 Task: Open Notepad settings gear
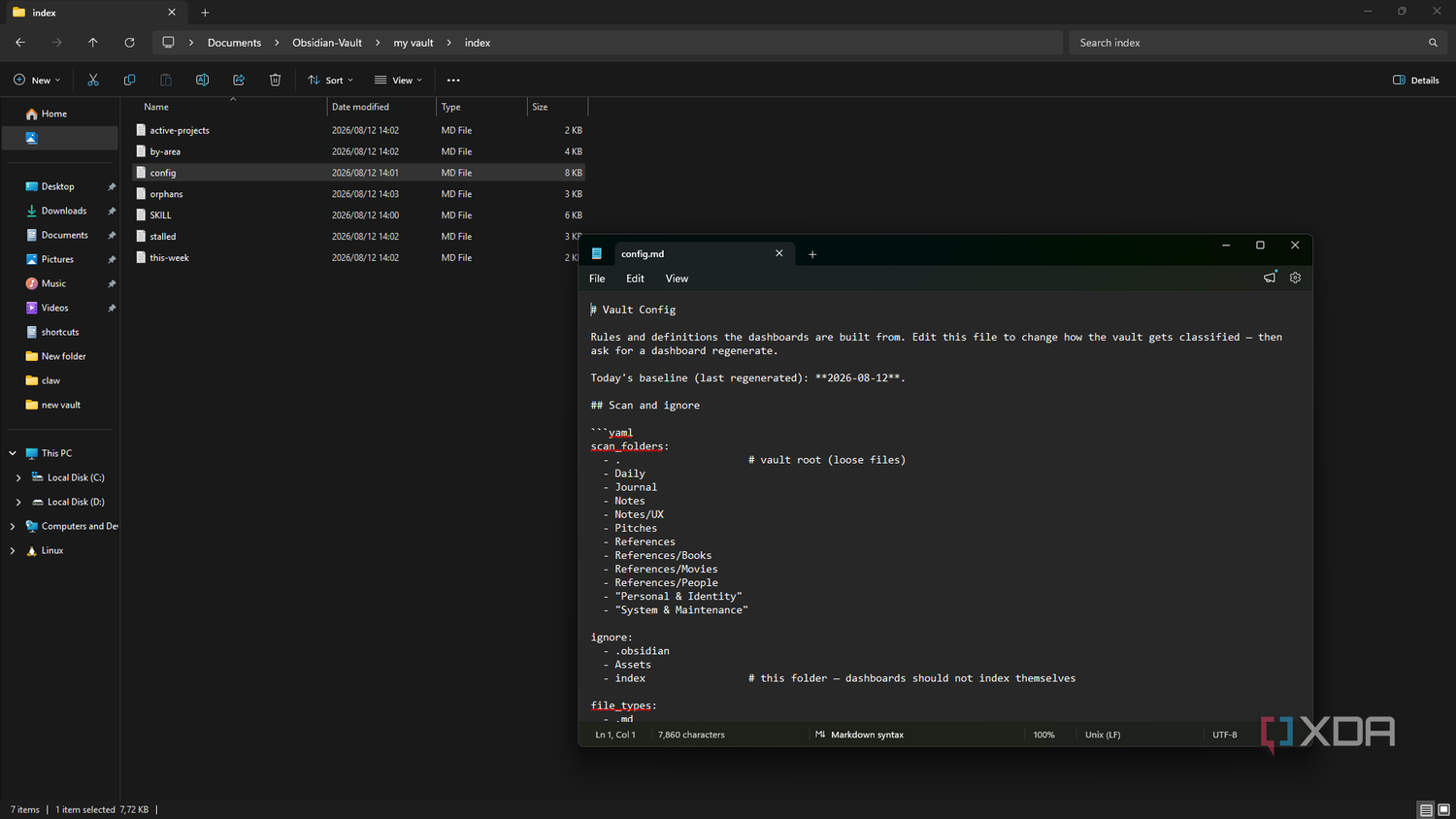[1295, 278]
